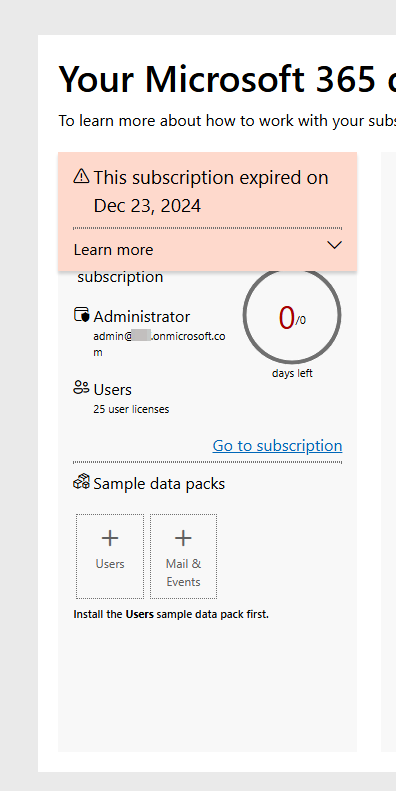Click the Sample data packs boxes icon

click(81, 482)
